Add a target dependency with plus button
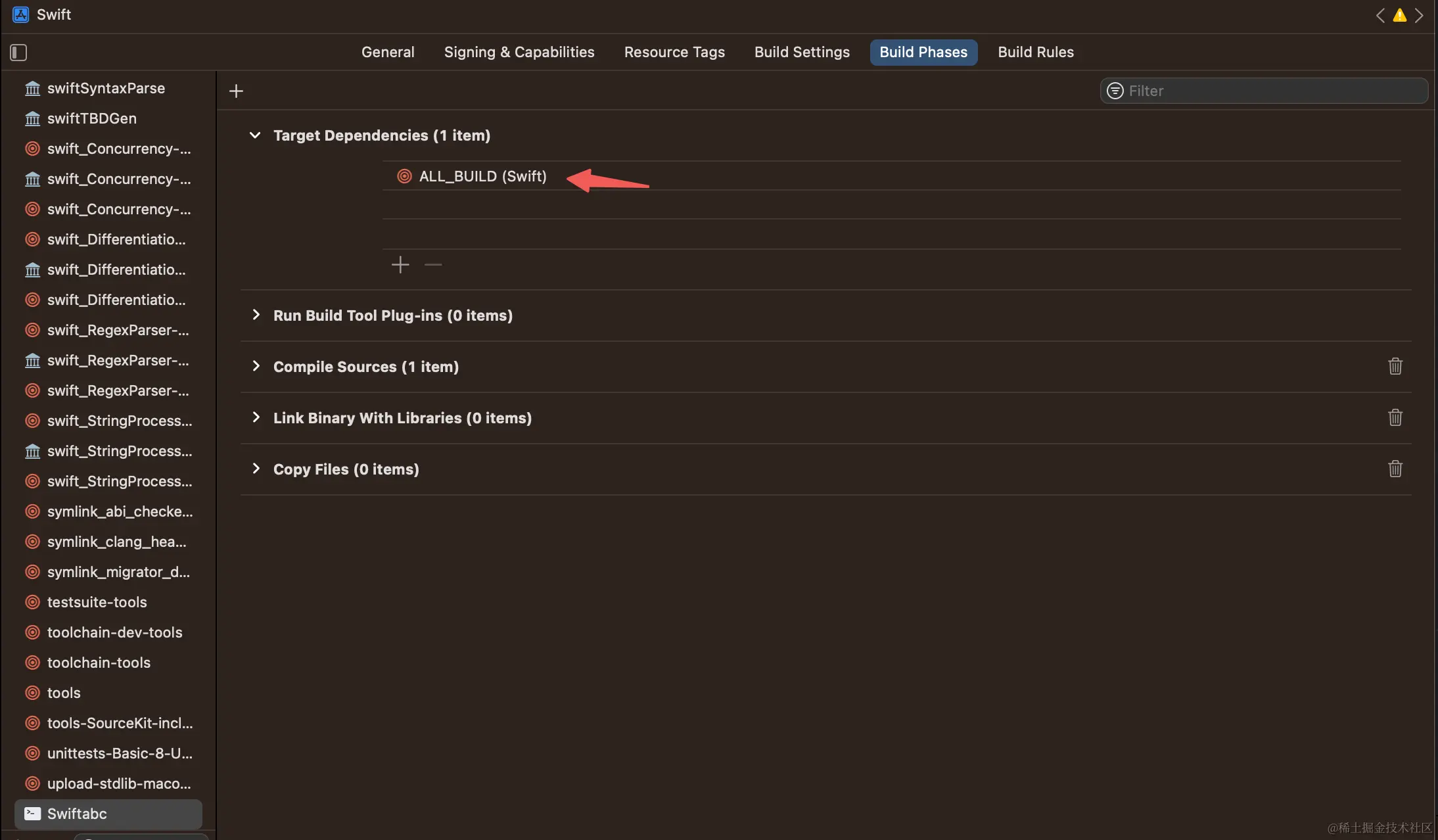Screen dimensions: 1438x840 [400, 264]
